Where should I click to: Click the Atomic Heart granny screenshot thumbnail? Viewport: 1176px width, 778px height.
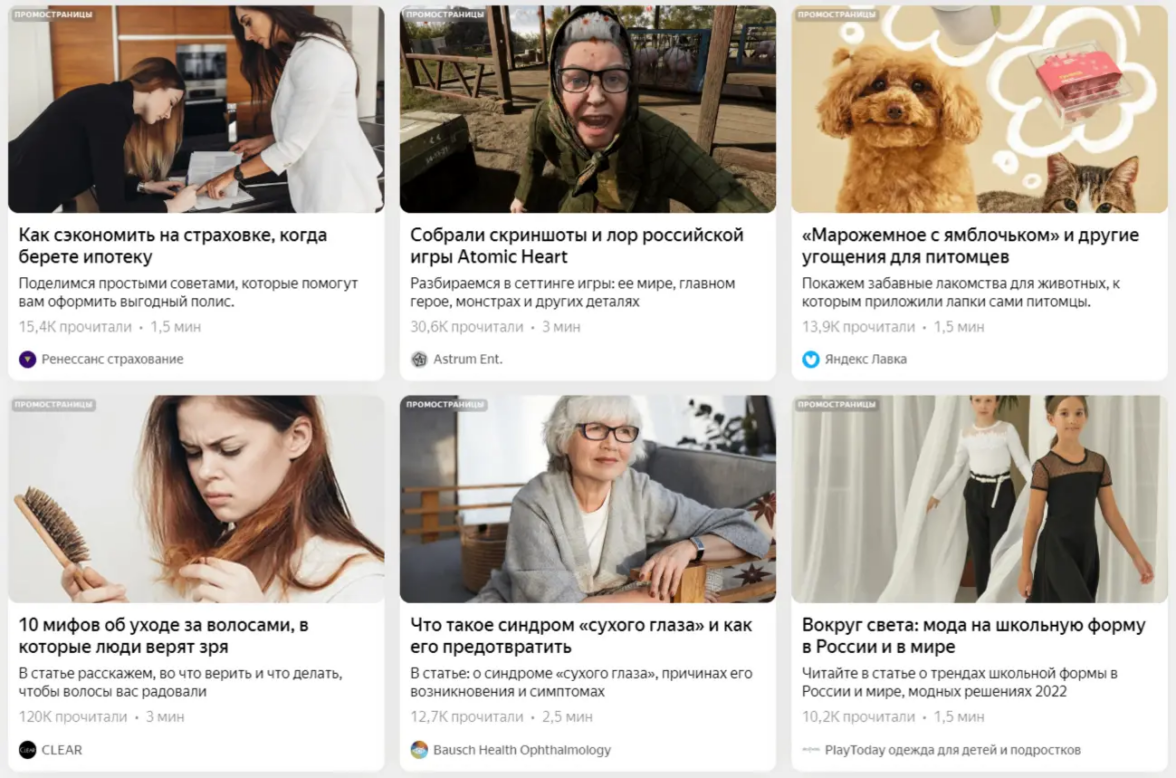click(x=588, y=110)
